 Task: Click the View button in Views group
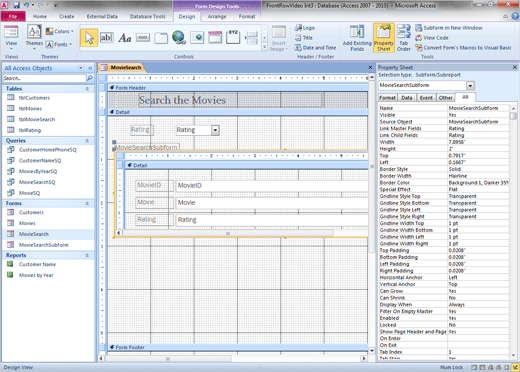11,37
